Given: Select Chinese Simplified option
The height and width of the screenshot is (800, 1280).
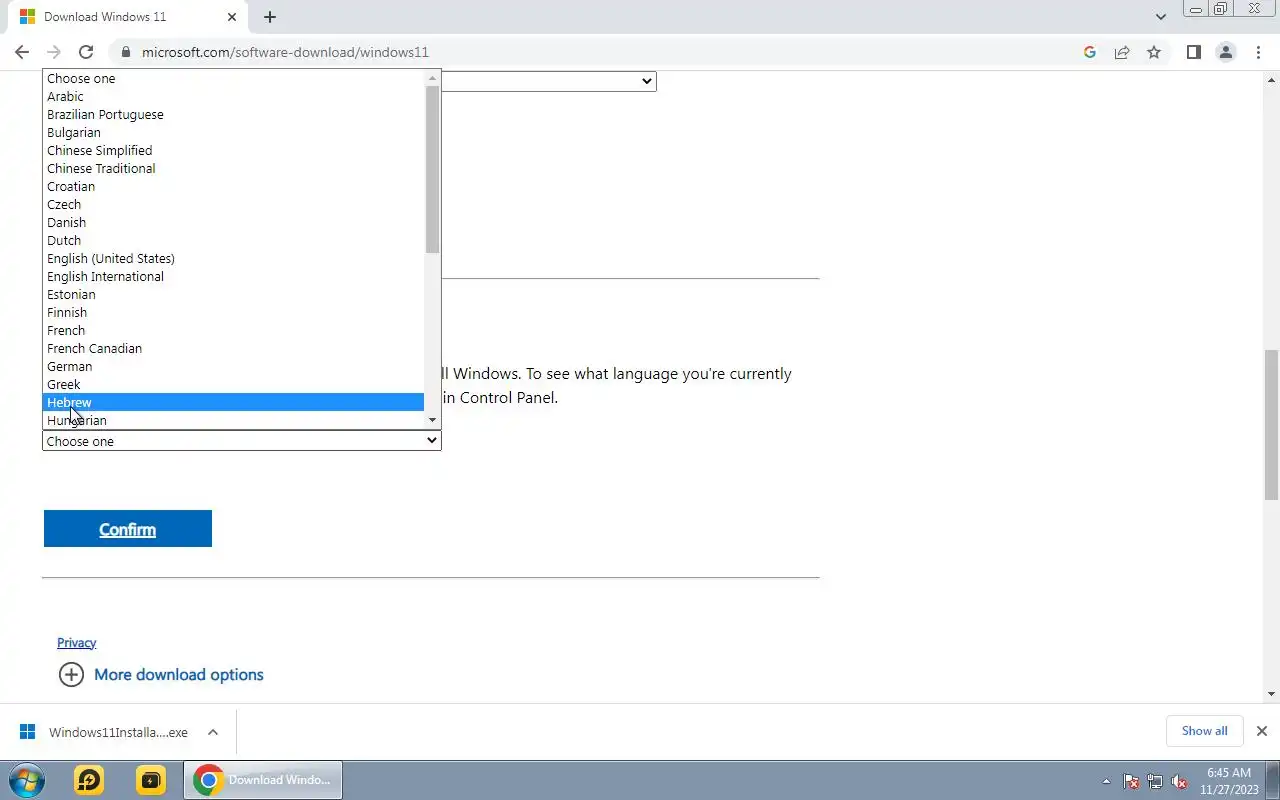Looking at the screenshot, I should click(x=234, y=150).
